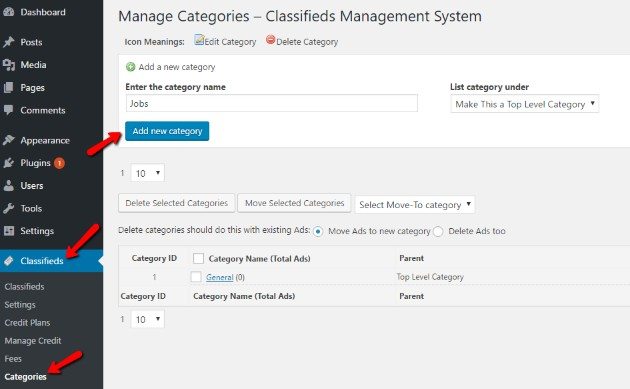The height and width of the screenshot is (389, 630).
Task: Open Classifieds Settings submenu link
Action: tap(20, 305)
